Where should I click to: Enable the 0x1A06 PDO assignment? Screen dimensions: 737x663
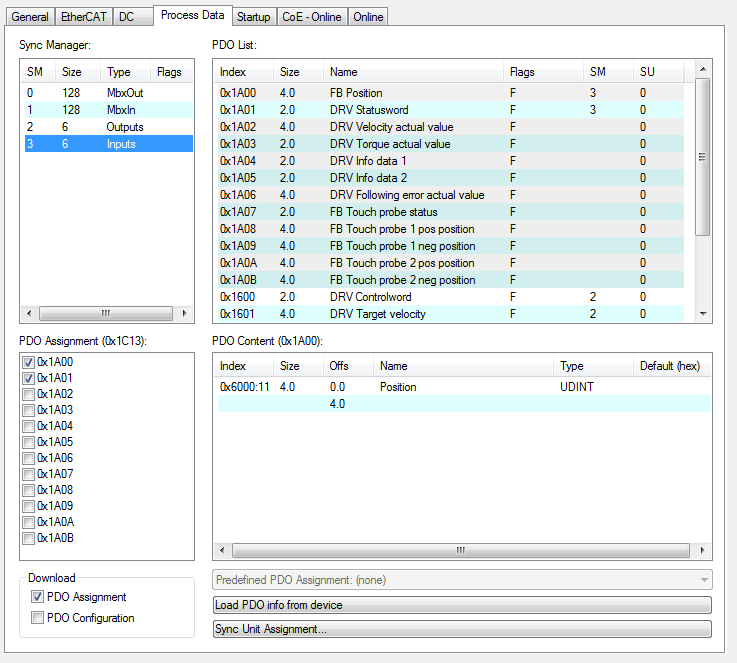tap(29, 458)
